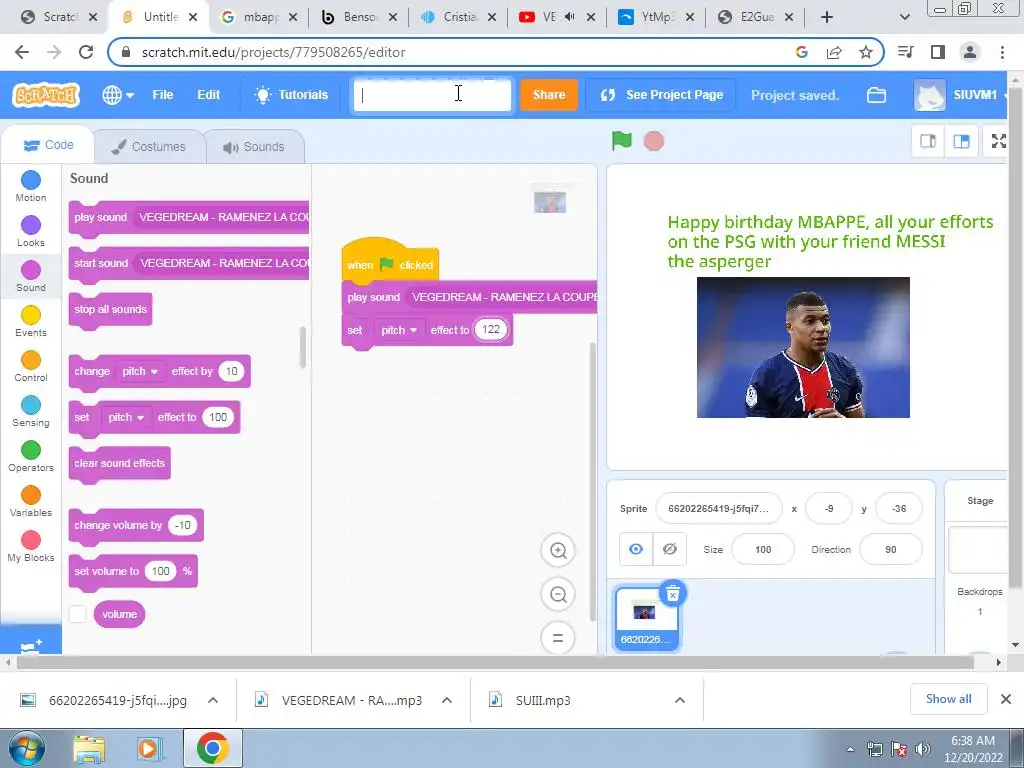The width and height of the screenshot is (1024, 768).
Task: Click Show all downloads button
Action: click(948, 699)
